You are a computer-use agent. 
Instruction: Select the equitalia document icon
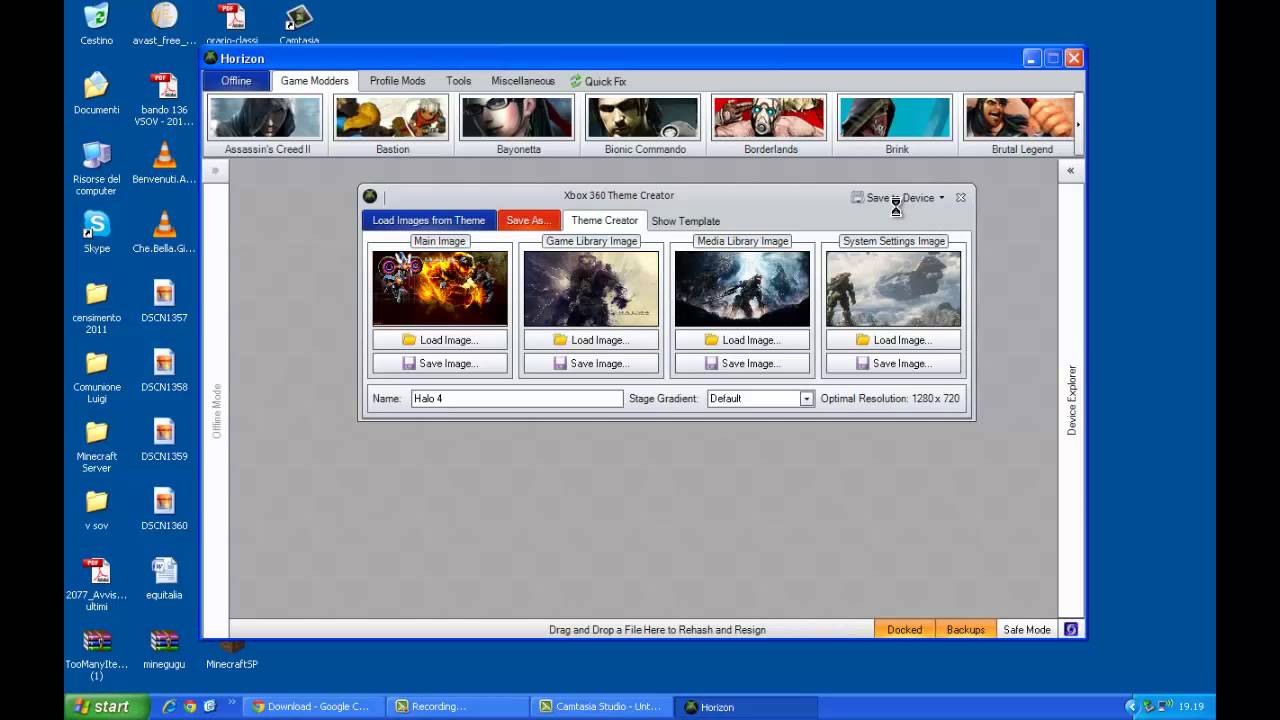[x=164, y=578]
